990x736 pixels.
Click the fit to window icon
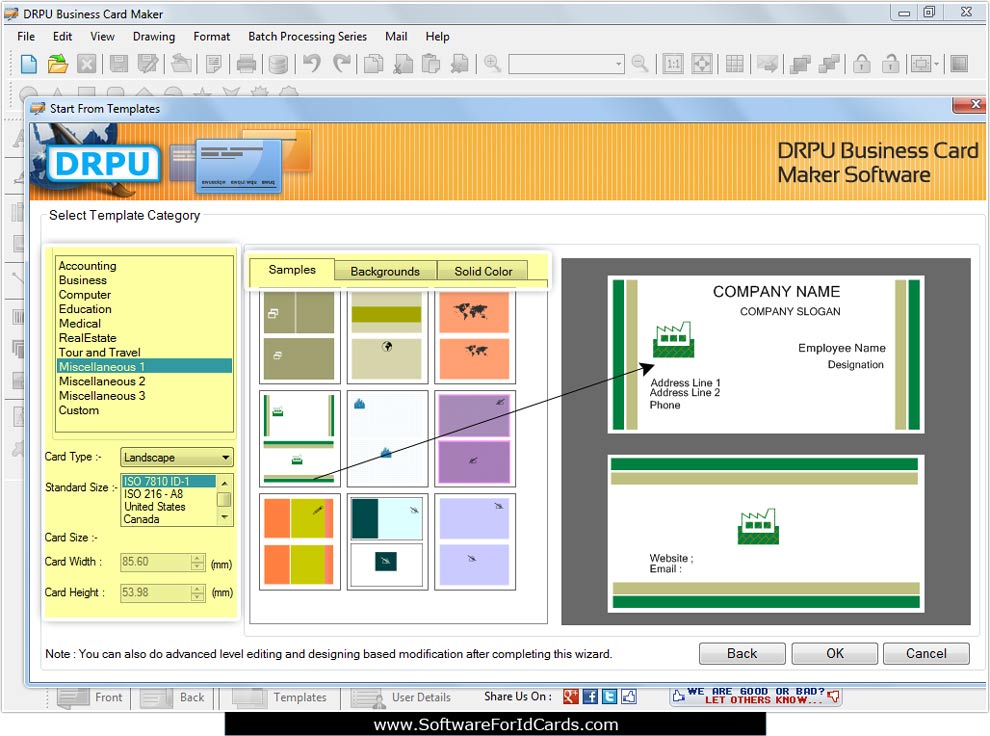(x=702, y=64)
